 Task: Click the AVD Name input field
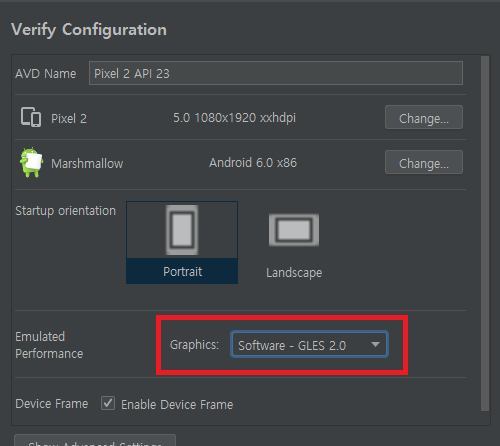276,73
